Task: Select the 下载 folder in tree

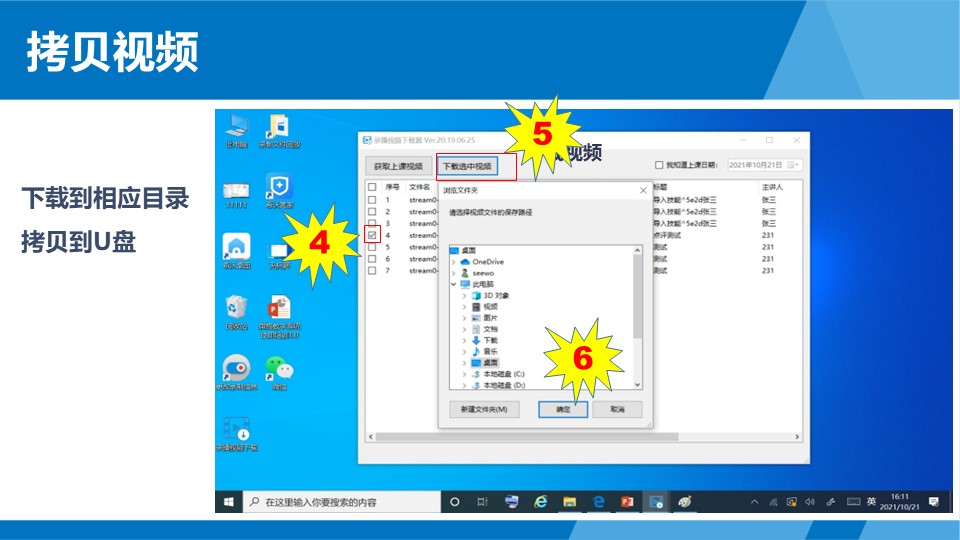Action: tap(490, 340)
